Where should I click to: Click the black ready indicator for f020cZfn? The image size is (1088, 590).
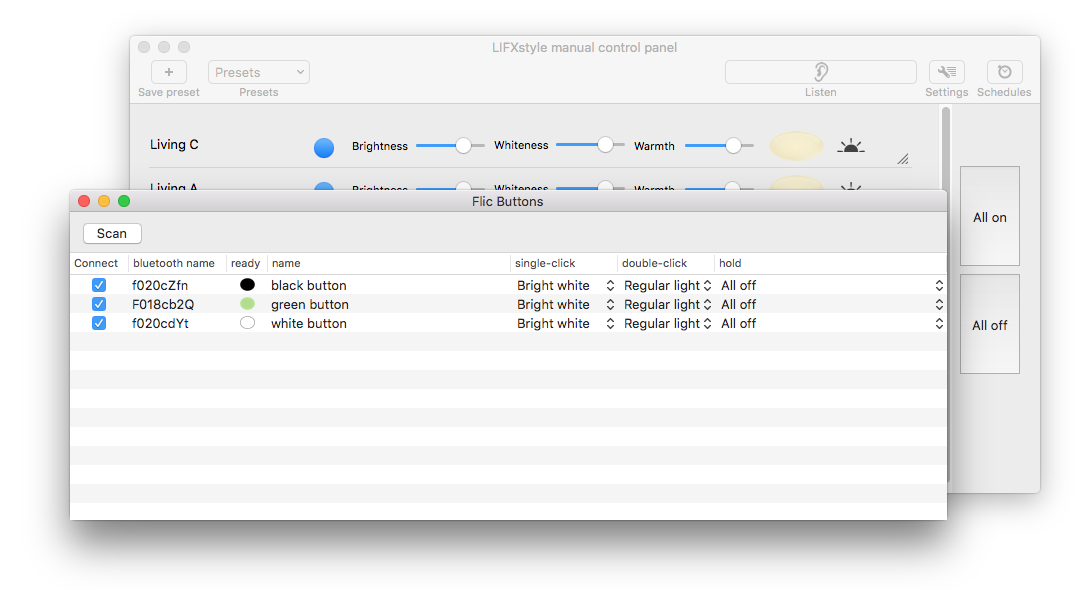pos(247,285)
